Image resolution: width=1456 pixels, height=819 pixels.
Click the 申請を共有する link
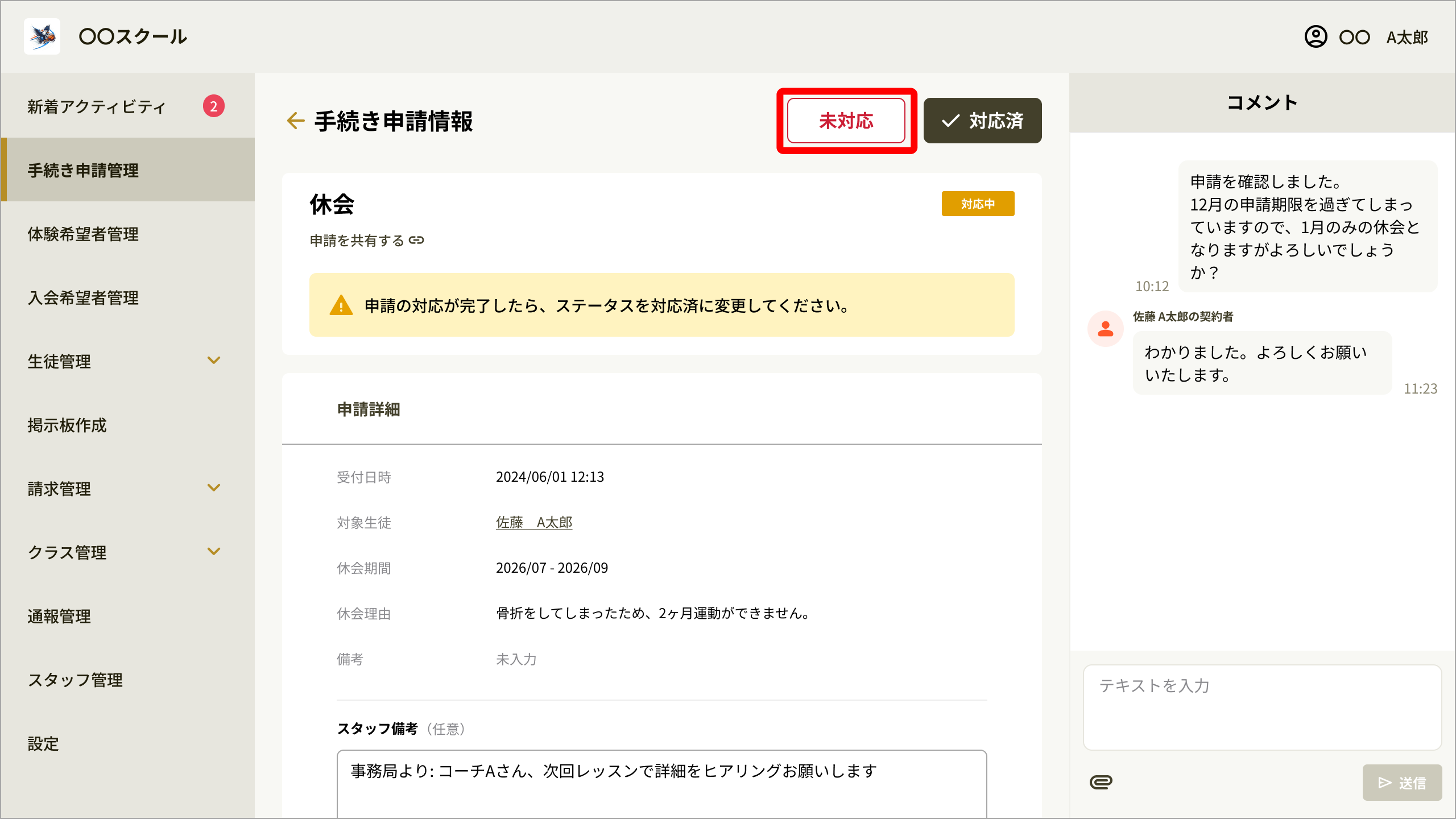coord(357,241)
